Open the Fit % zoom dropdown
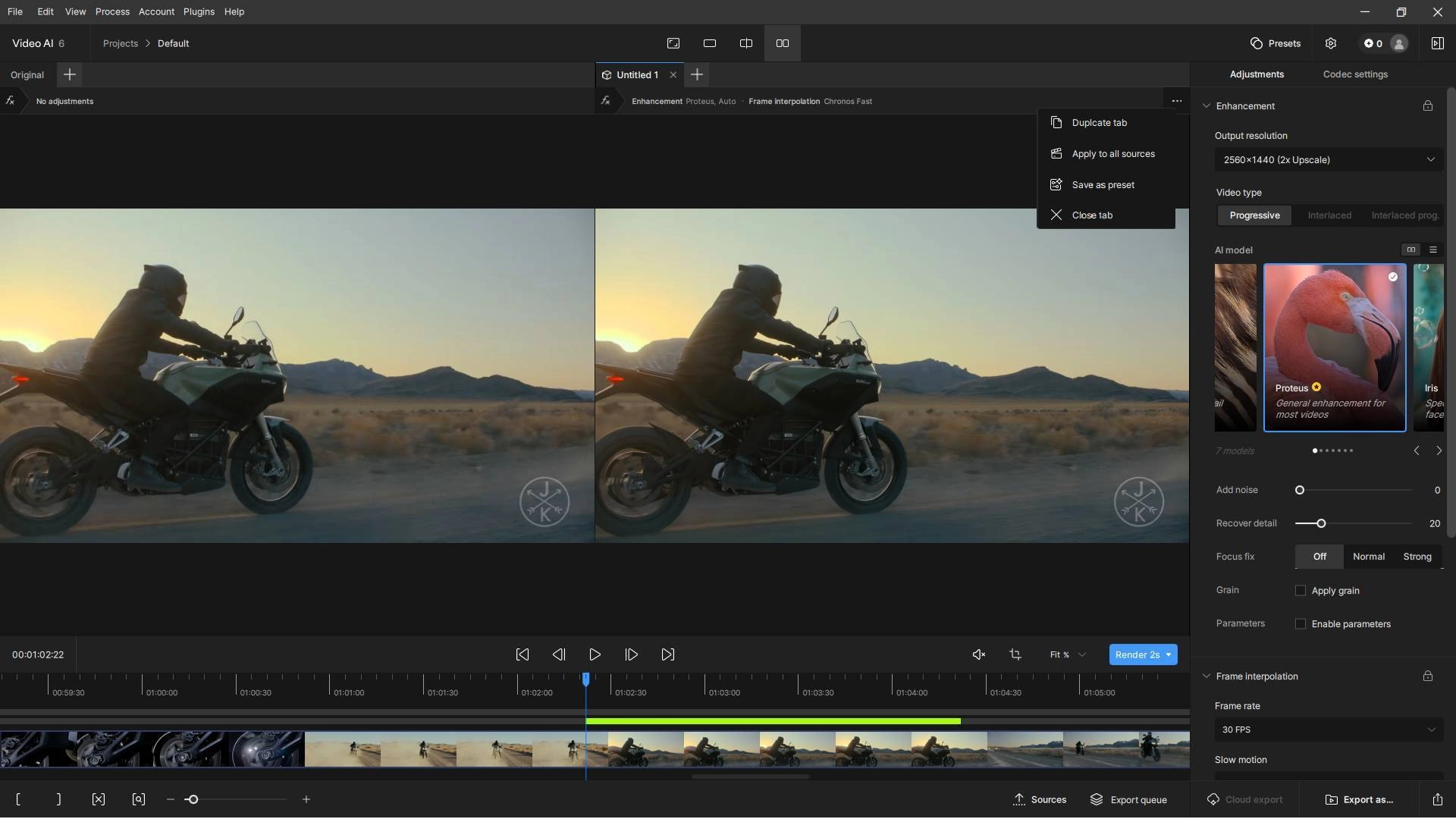This screenshot has width=1456, height=819. [1068, 655]
